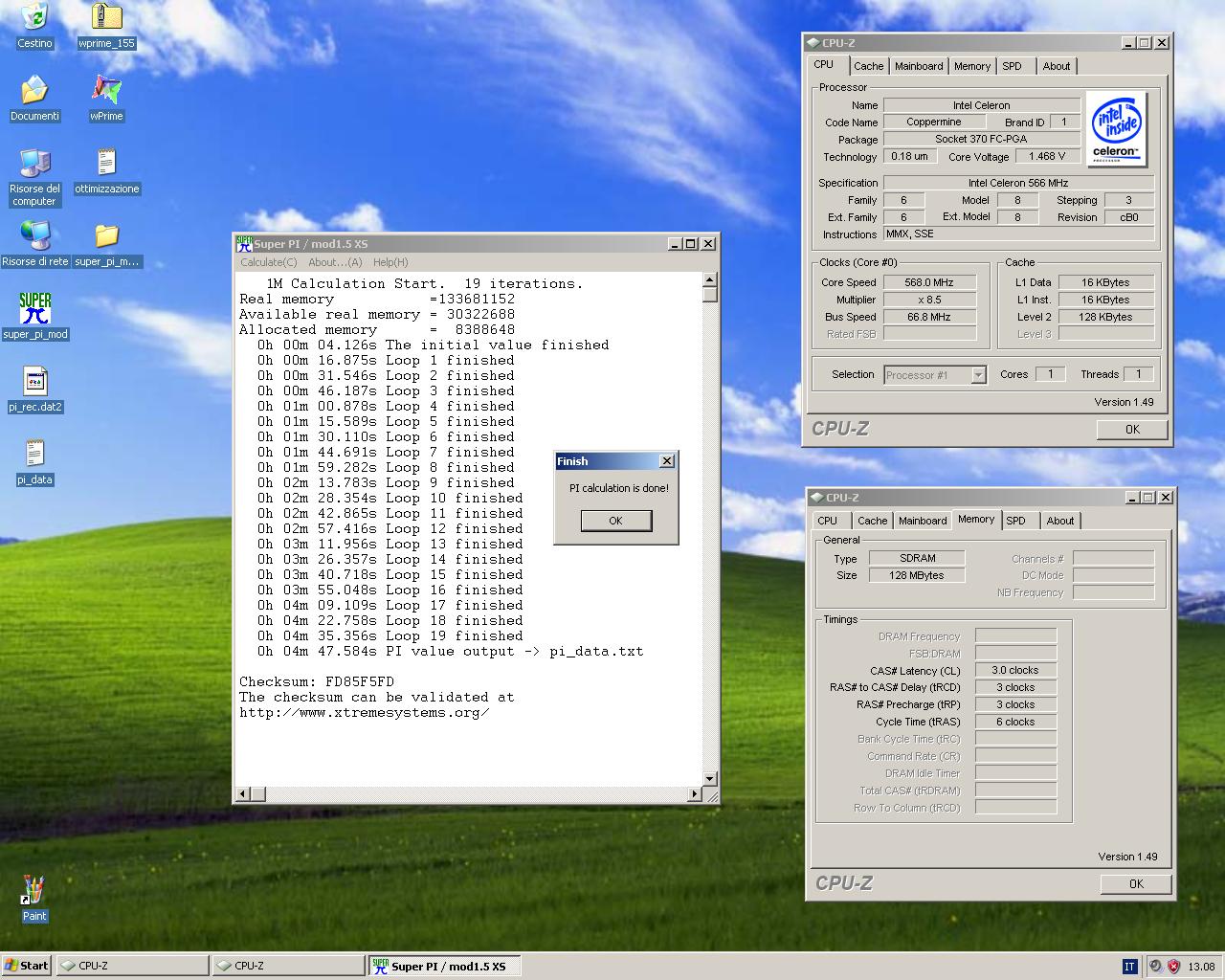Open Calculate(C) menu in Super PI
Image resolution: width=1225 pixels, height=980 pixels.
coord(269,262)
